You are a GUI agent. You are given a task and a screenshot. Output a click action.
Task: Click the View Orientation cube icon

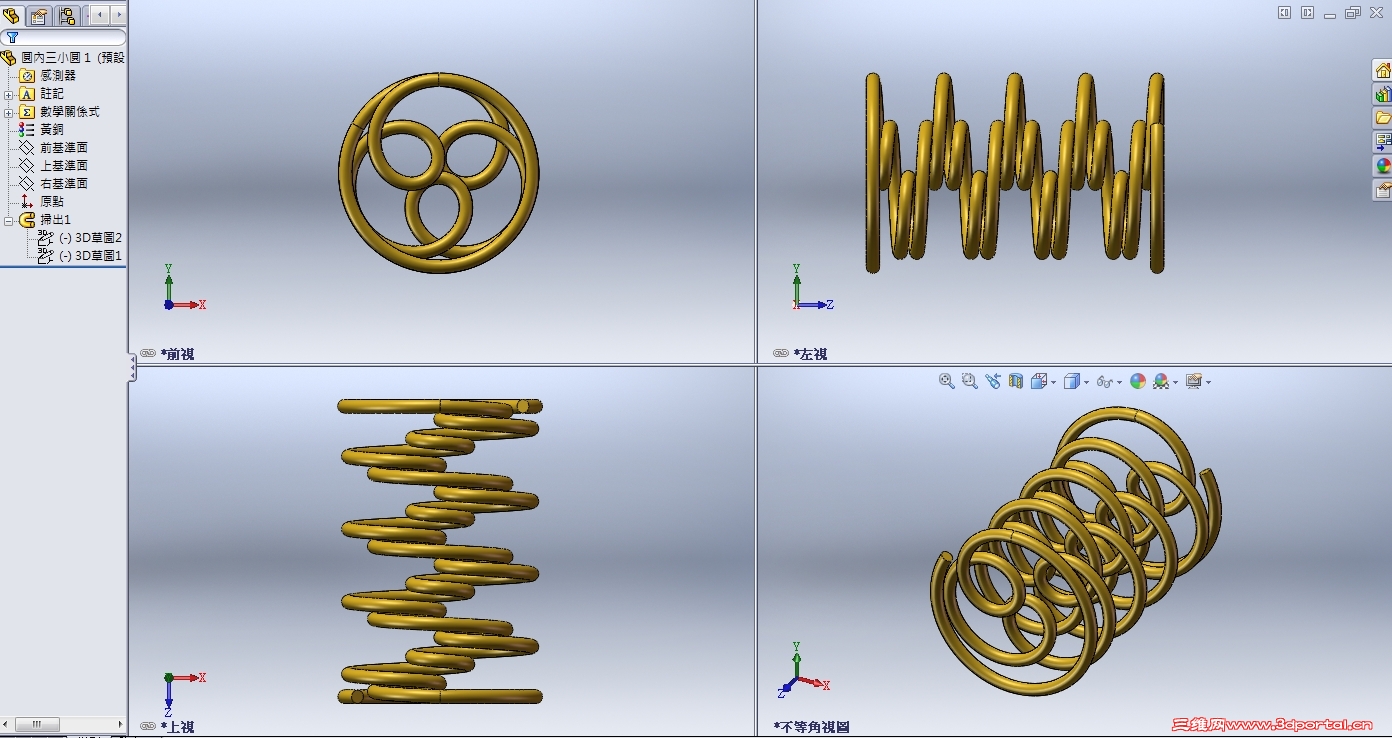tap(1038, 381)
